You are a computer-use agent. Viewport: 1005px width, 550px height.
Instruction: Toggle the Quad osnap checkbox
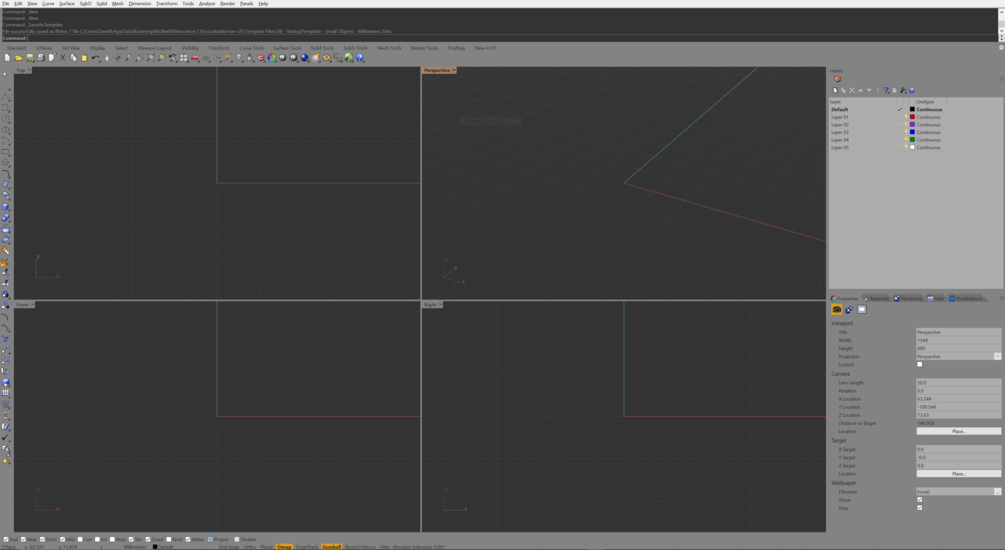tap(147, 540)
